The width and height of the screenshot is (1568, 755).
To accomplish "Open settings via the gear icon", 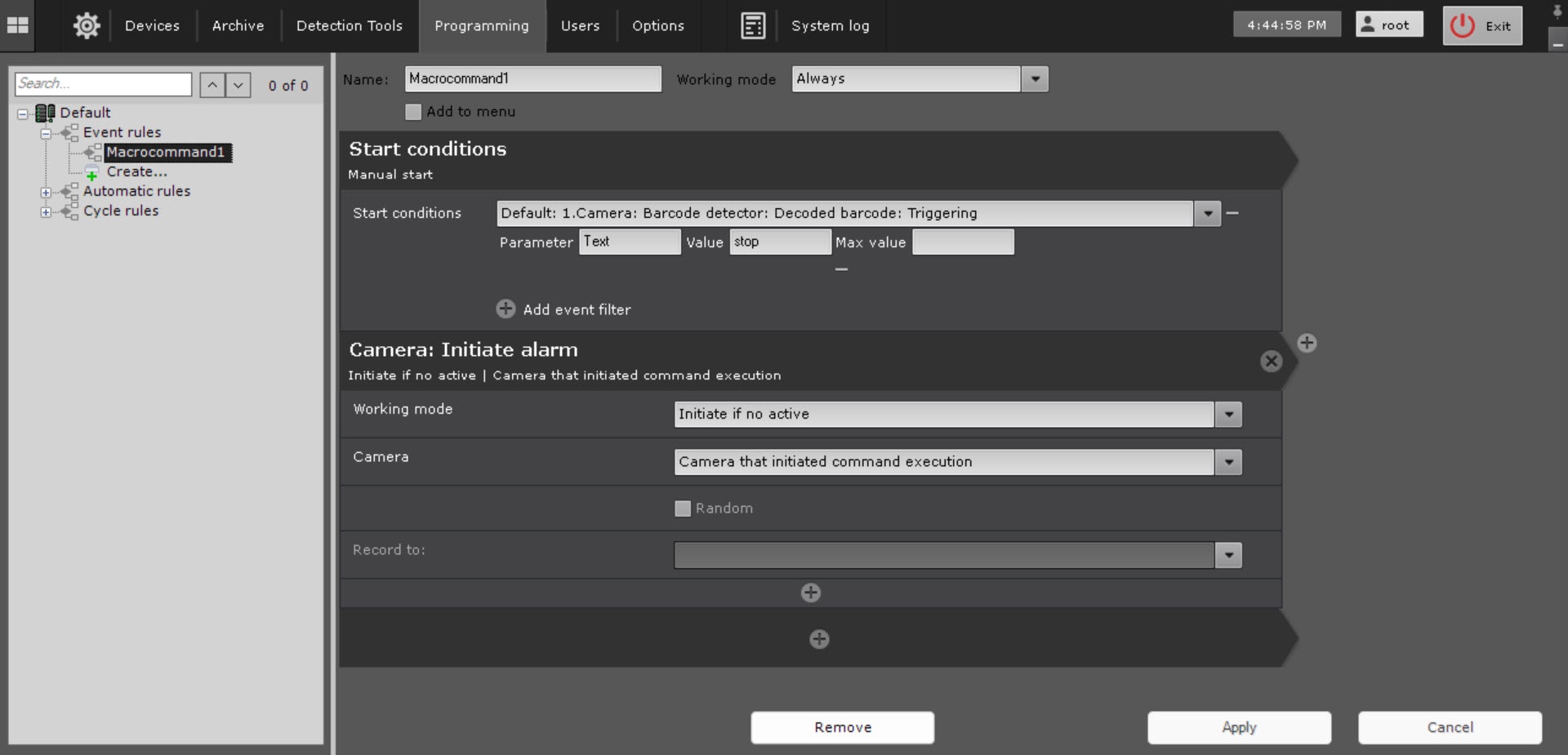I will [x=87, y=25].
